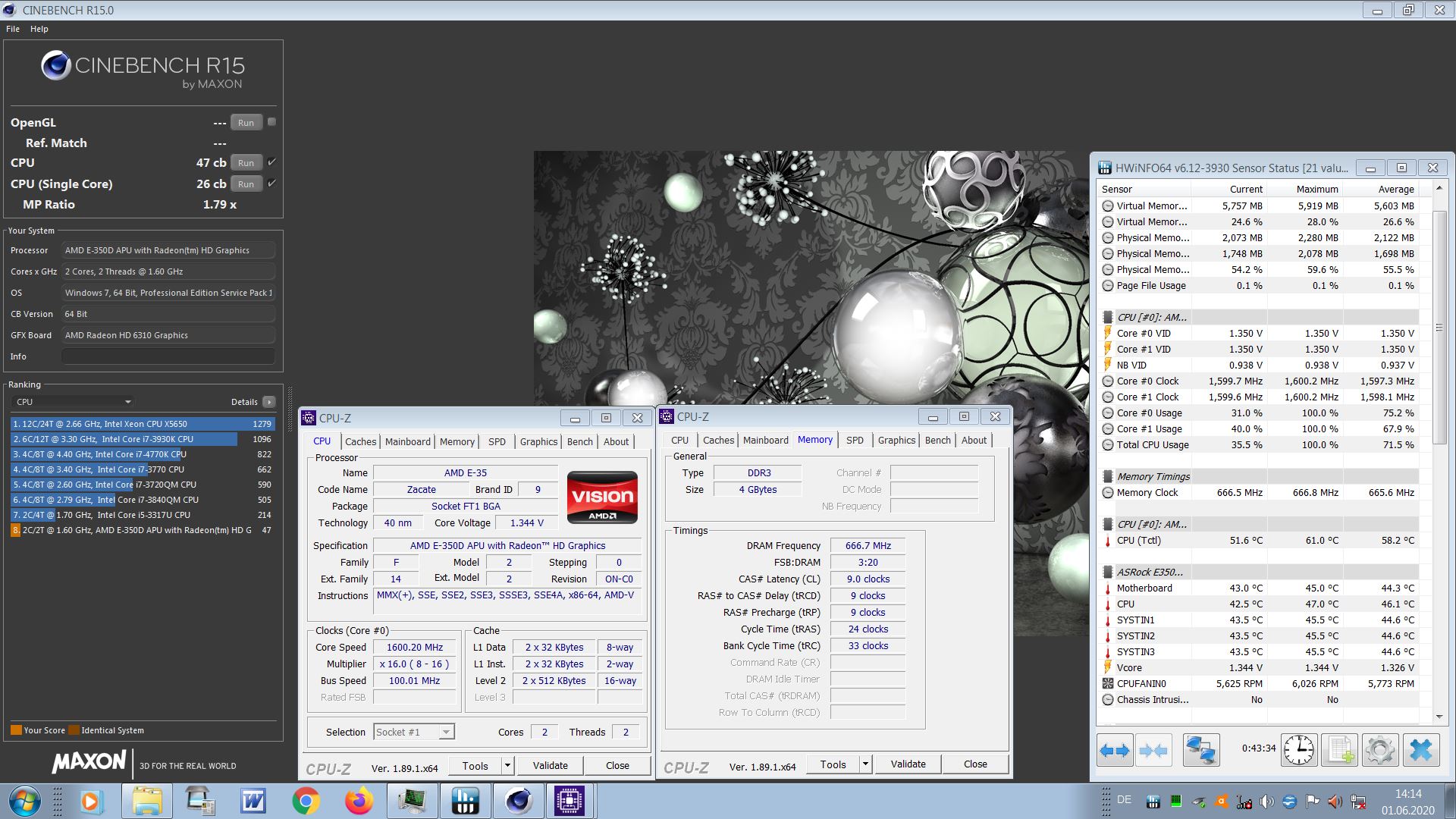
Task: Click the Memory Timings section header
Action: 1259,477
